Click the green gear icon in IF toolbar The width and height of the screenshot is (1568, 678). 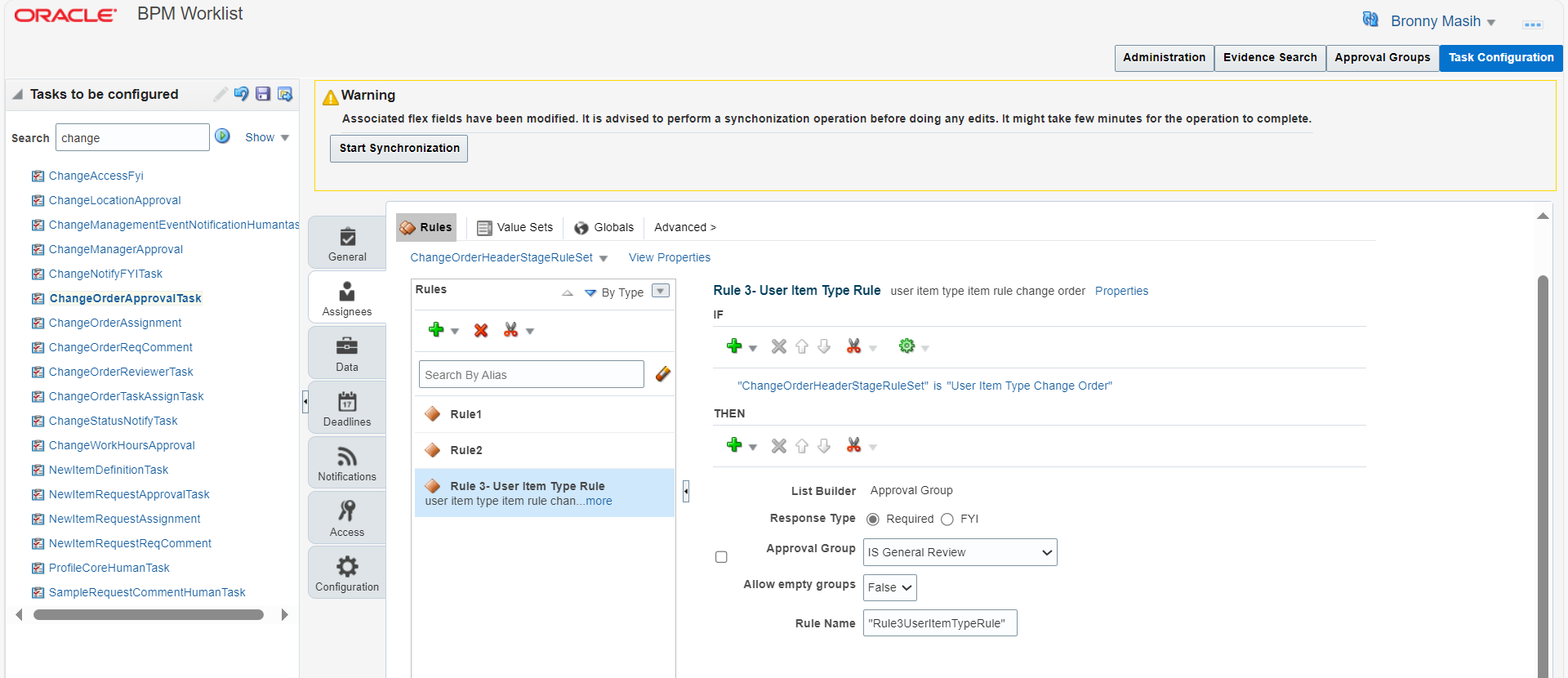(x=906, y=346)
